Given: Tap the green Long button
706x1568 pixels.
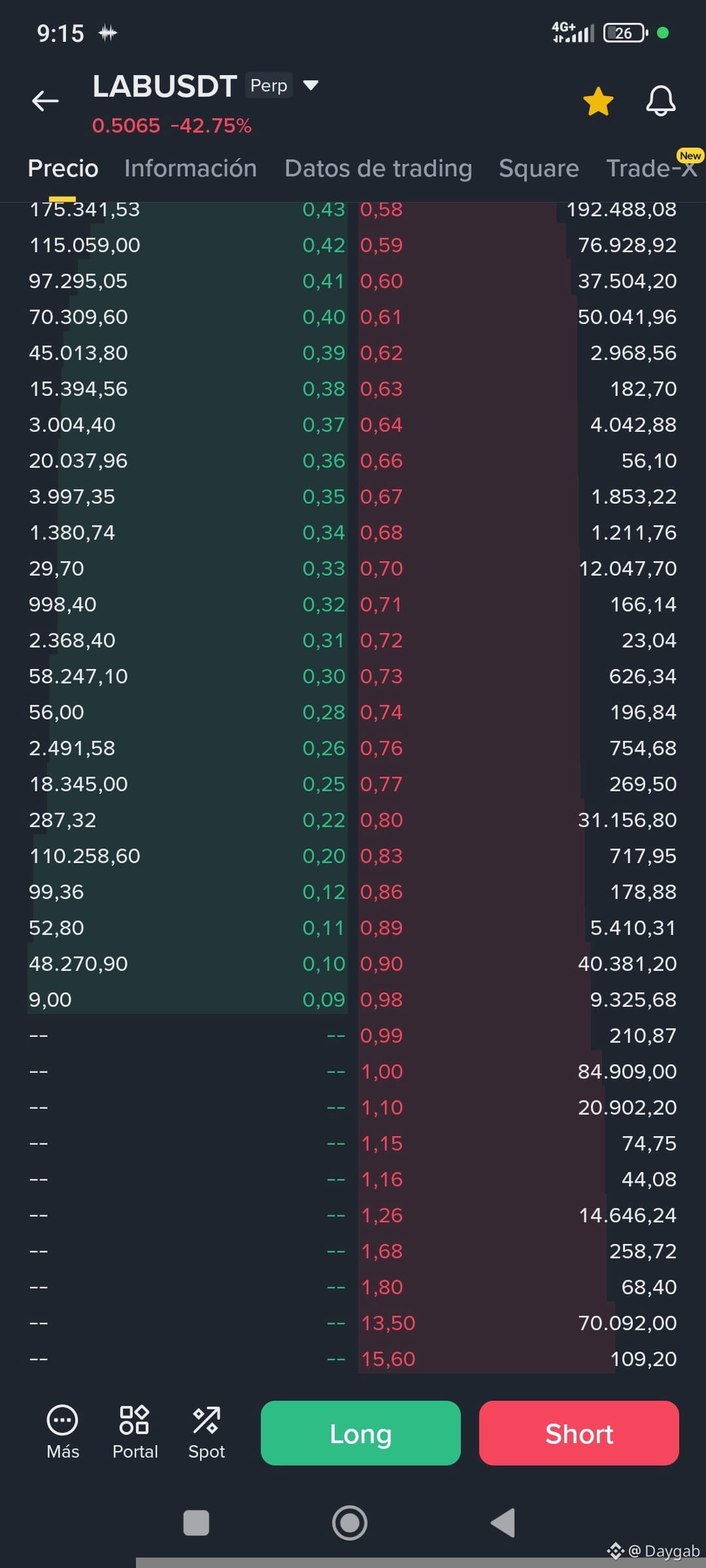Looking at the screenshot, I should [361, 1433].
